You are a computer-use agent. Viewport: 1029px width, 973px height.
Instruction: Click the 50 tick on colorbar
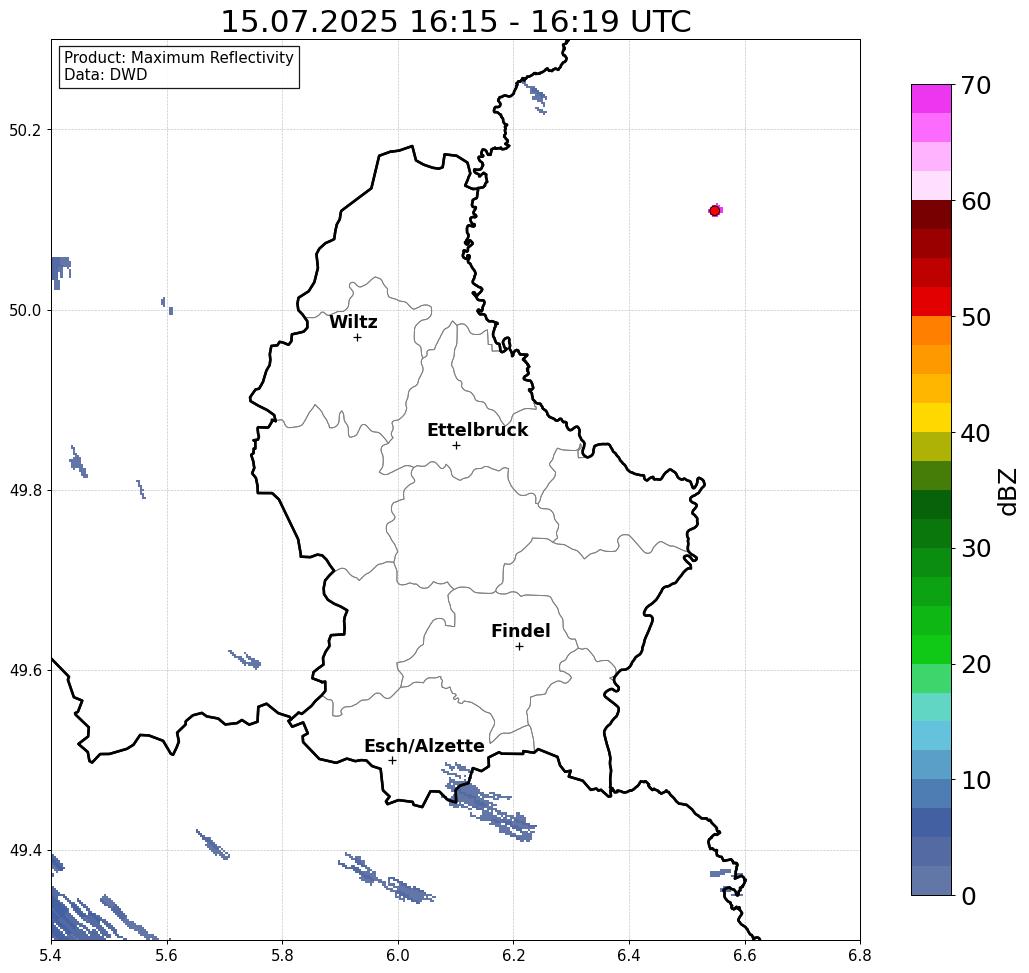pos(976,318)
